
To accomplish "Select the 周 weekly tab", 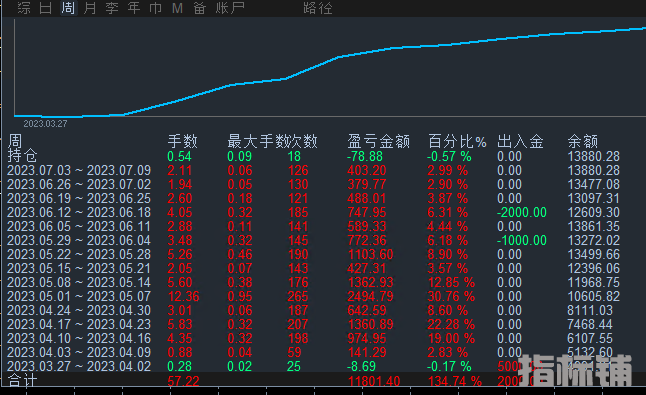I will point(68,8).
